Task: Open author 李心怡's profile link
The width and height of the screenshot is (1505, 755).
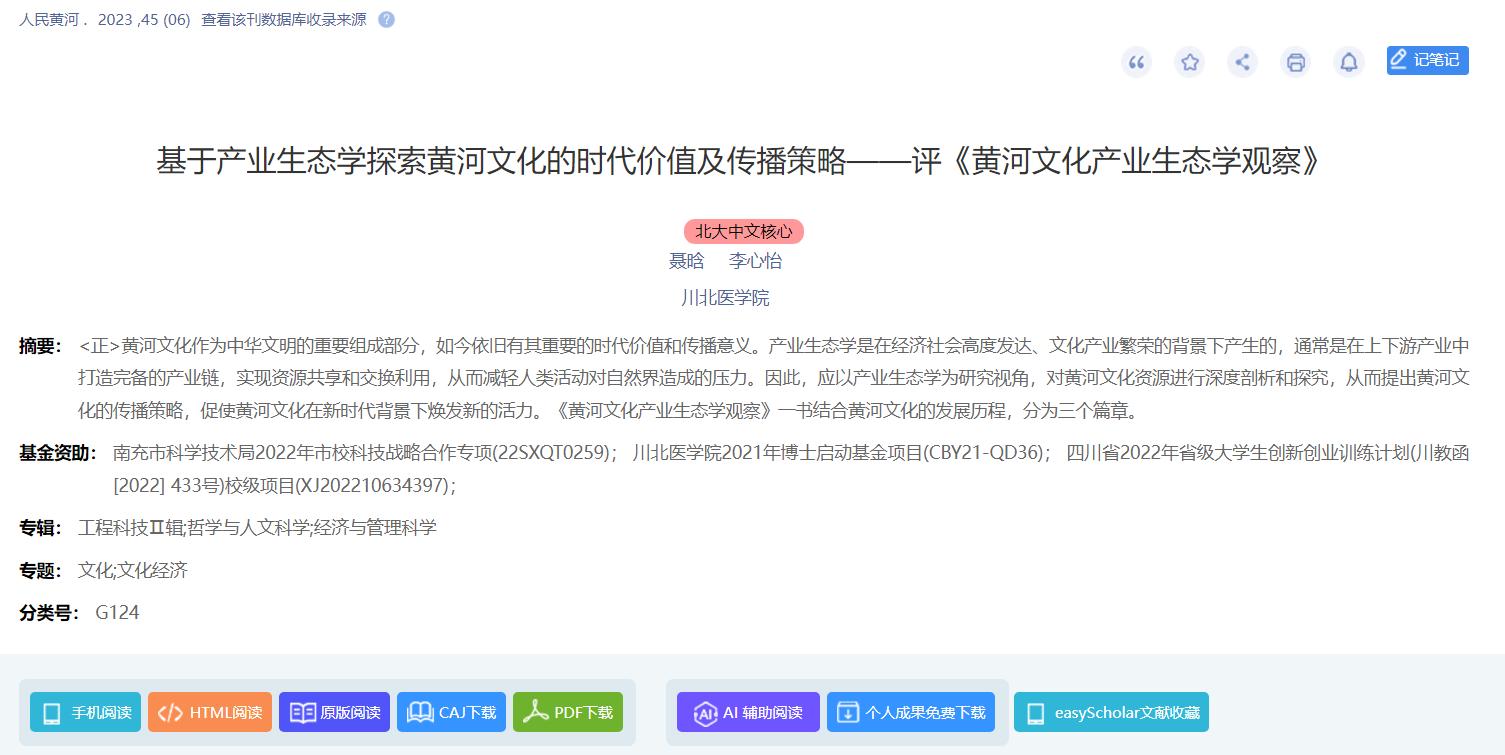Action: point(755,261)
